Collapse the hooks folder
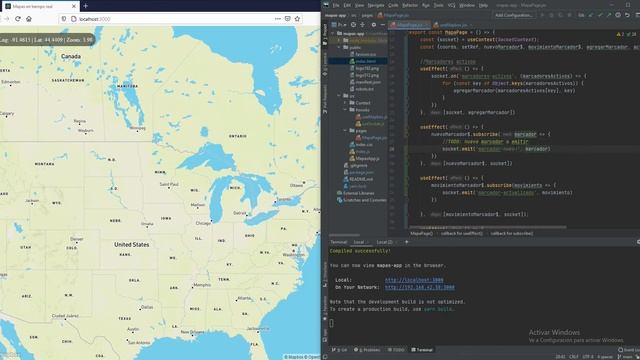This screenshot has width=640, height=360. (x=345, y=110)
